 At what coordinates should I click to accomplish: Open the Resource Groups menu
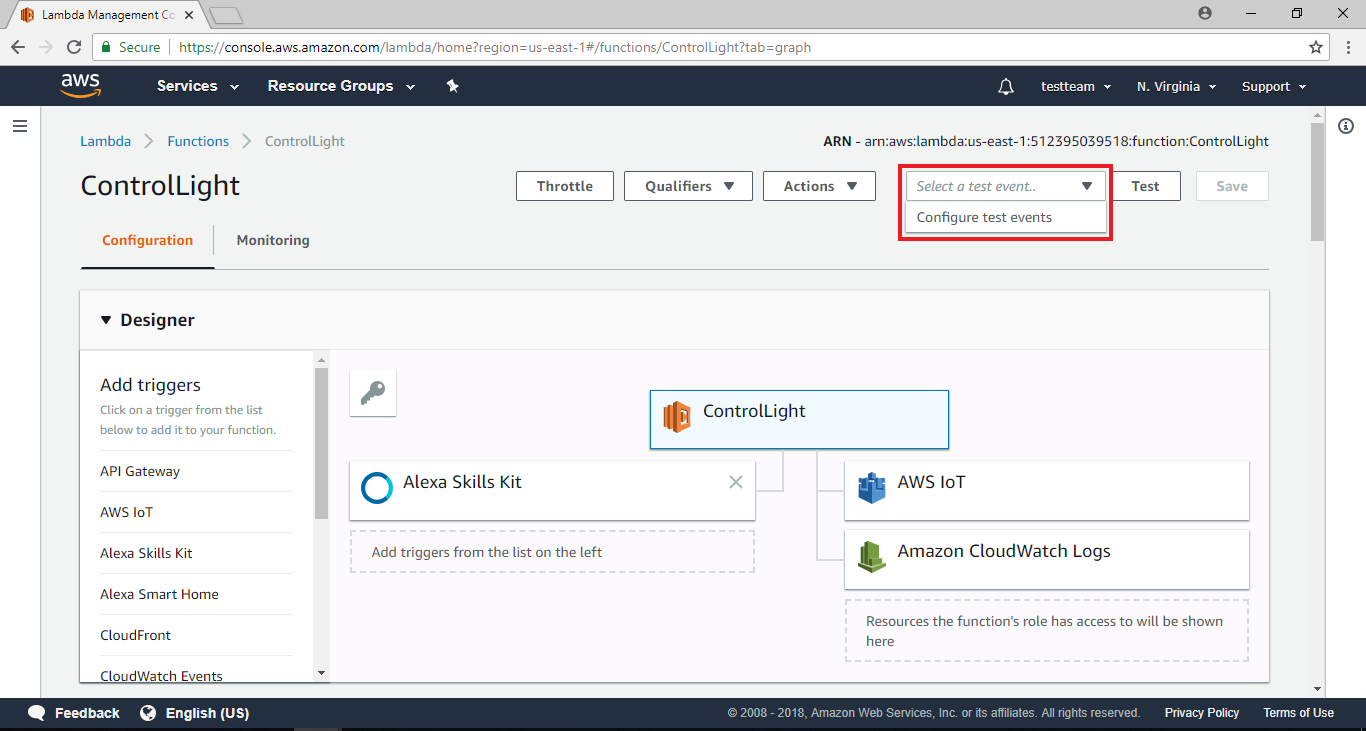click(x=341, y=86)
